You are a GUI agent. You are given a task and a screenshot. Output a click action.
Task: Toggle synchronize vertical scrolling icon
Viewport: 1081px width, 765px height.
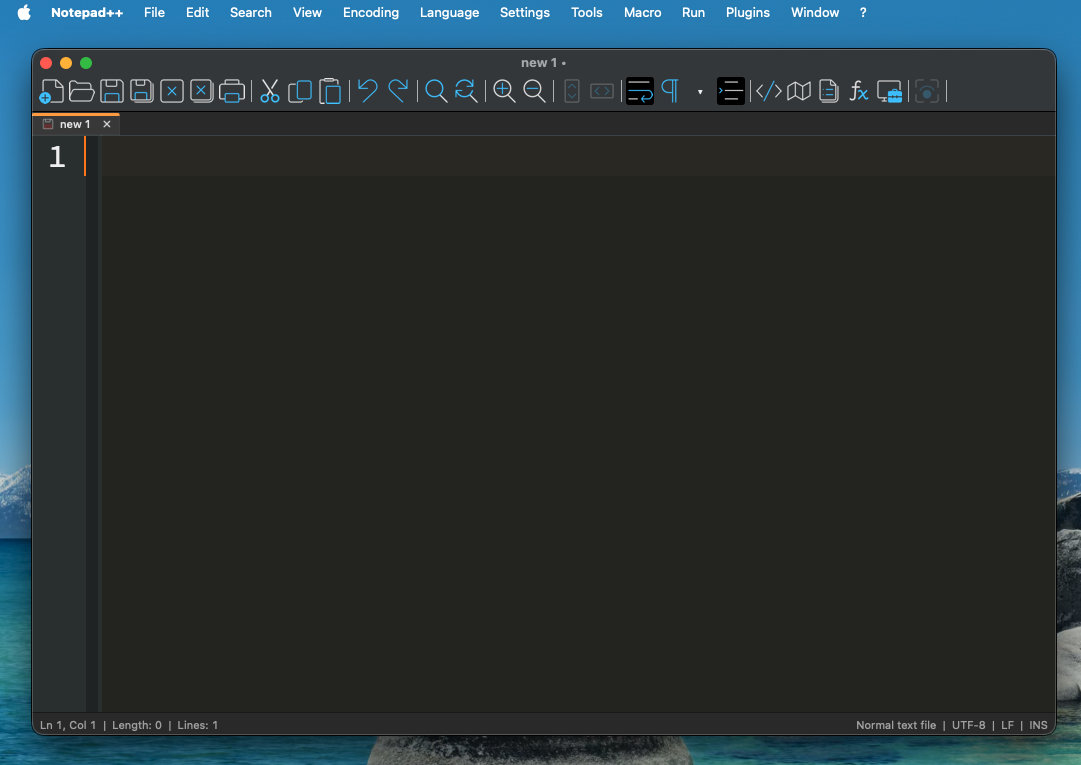[572, 91]
